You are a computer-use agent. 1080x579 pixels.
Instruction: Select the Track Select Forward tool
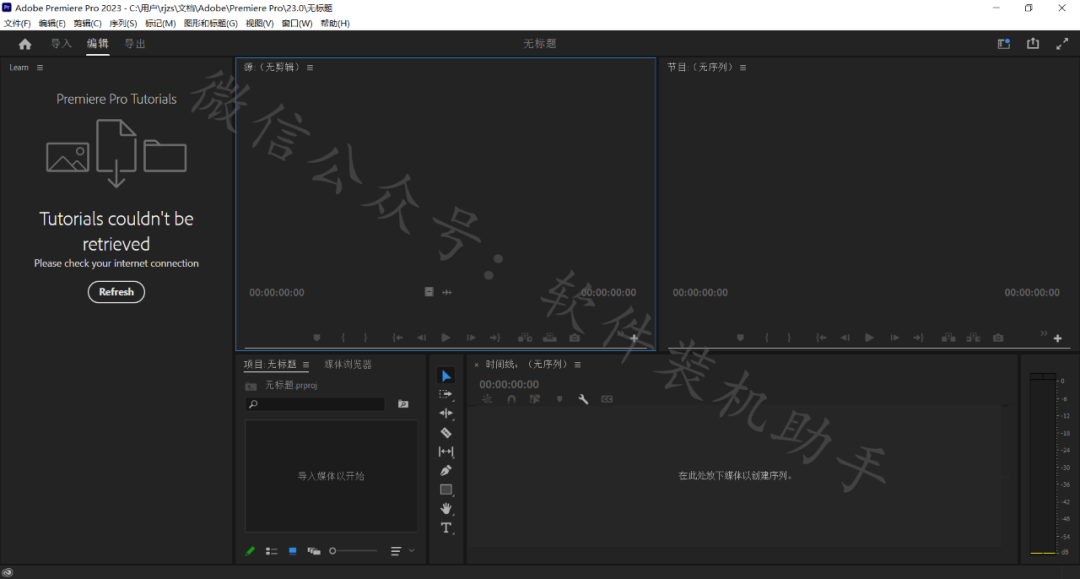(x=446, y=394)
